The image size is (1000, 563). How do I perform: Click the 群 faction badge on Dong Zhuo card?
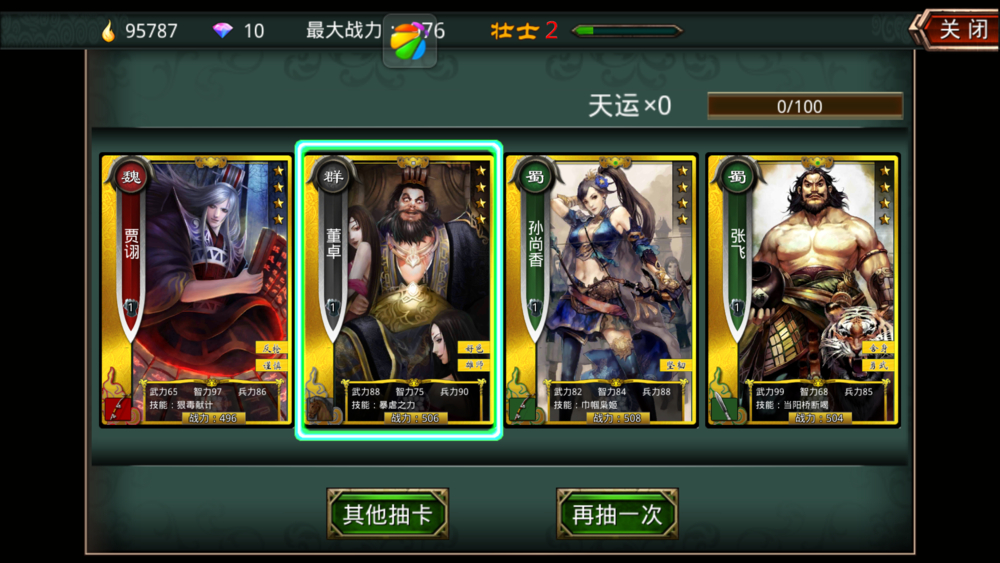(334, 177)
